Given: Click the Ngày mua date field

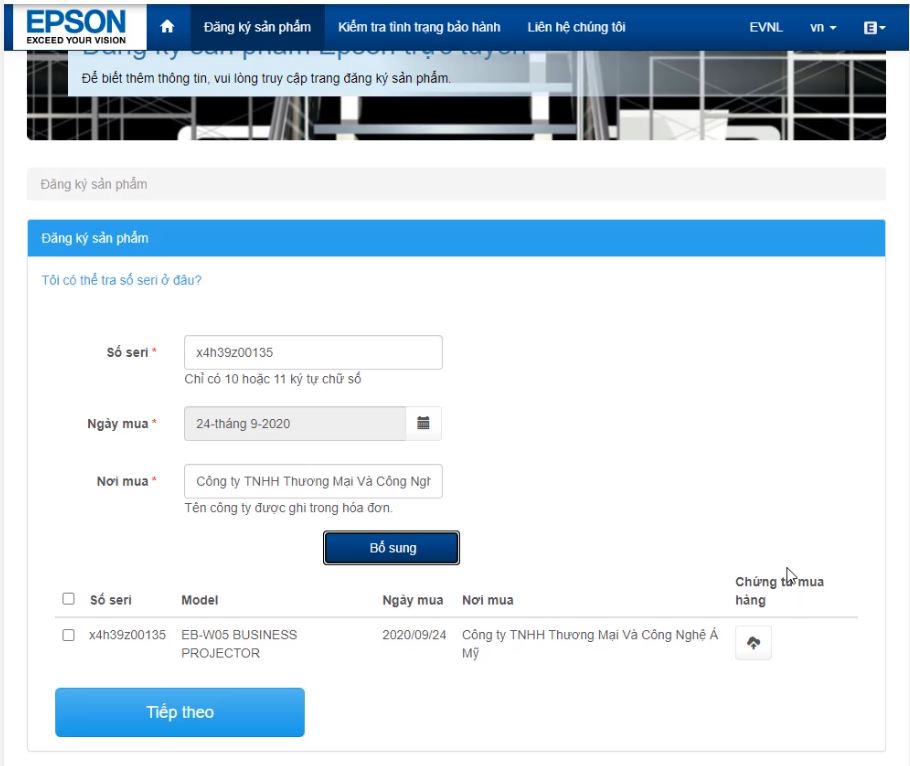Looking at the screenshot, I should click(295, 424).
